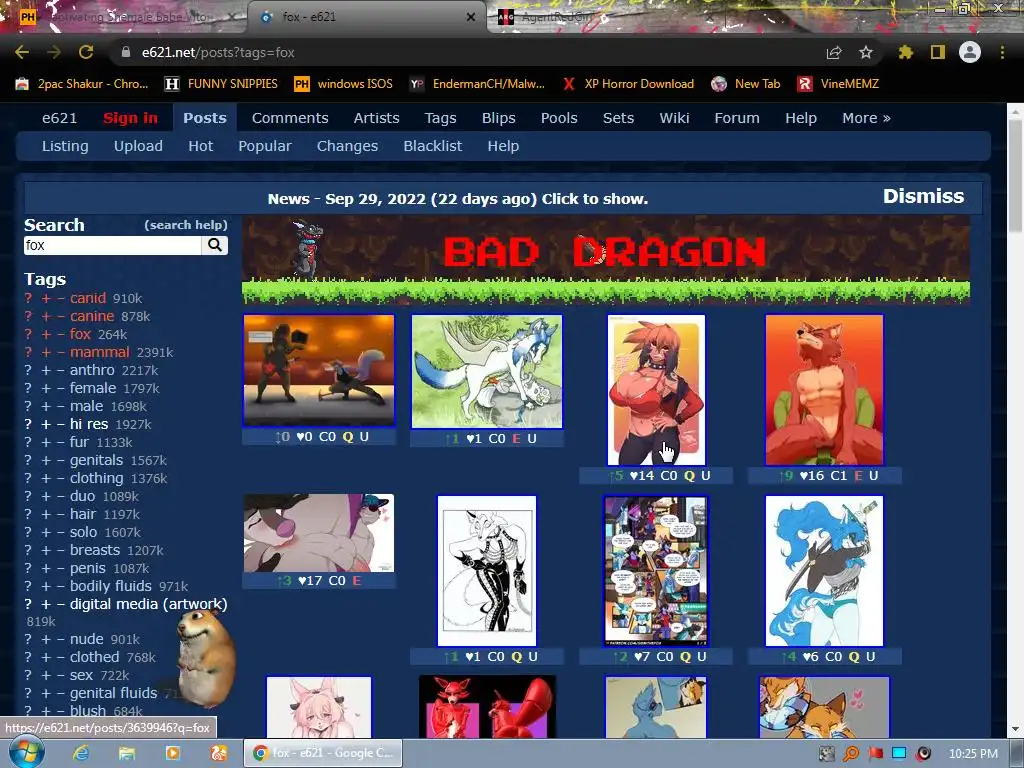Open Chrome's three-dot menu
1024x768 pixels.
(1002, 52)
